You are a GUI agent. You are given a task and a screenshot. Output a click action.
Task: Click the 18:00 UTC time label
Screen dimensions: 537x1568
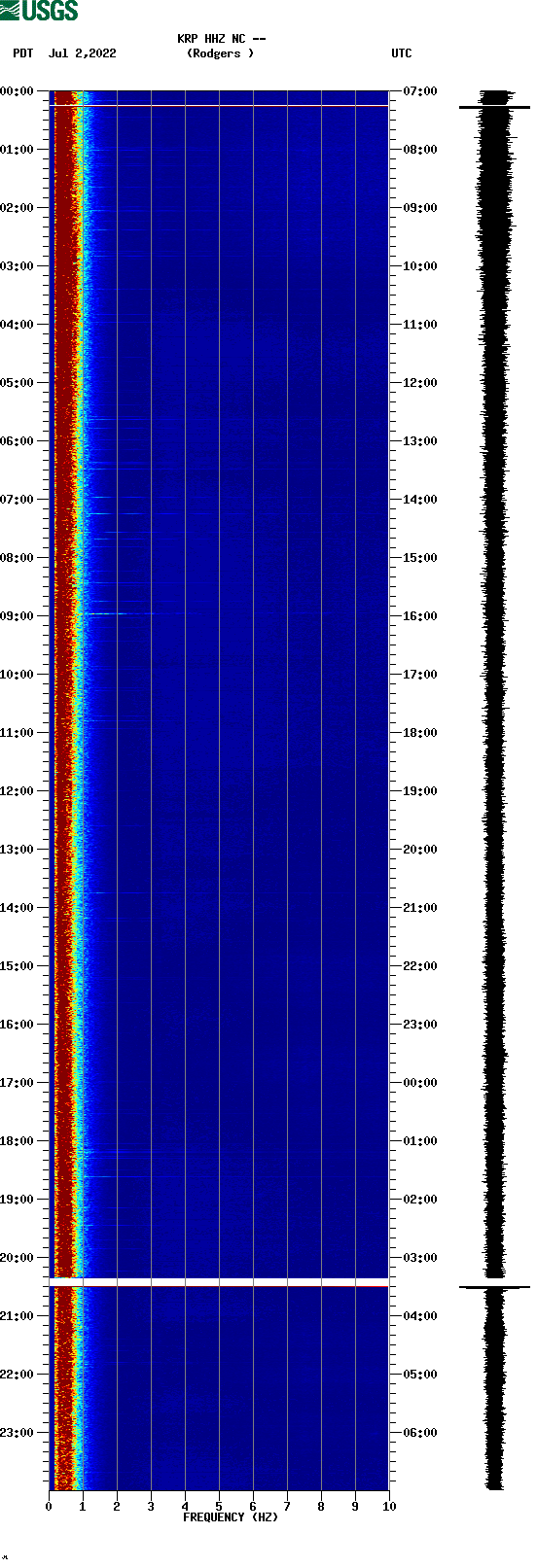[x=420, y=733]
